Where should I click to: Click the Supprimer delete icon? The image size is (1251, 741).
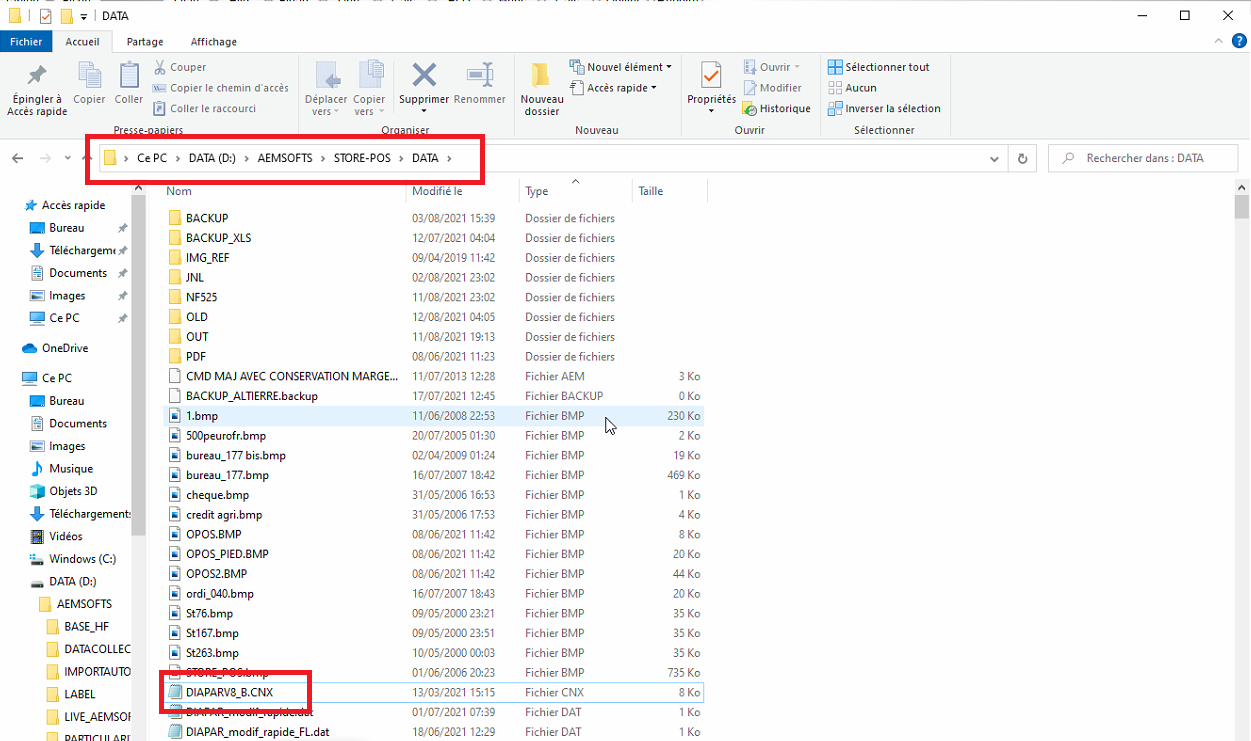[424, 77]
